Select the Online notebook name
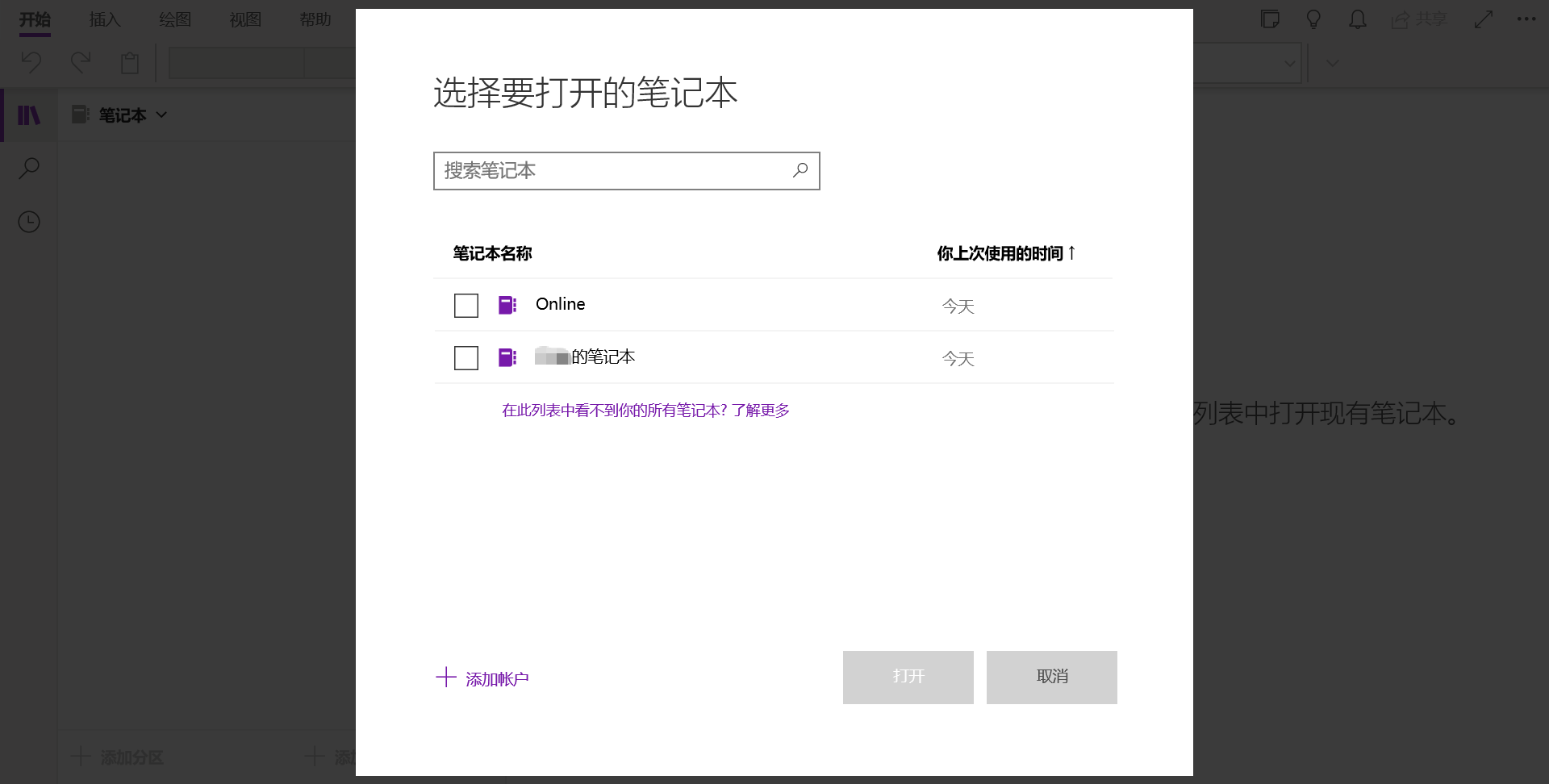Viewport: 1549px width, 784px height. point(561,304)
